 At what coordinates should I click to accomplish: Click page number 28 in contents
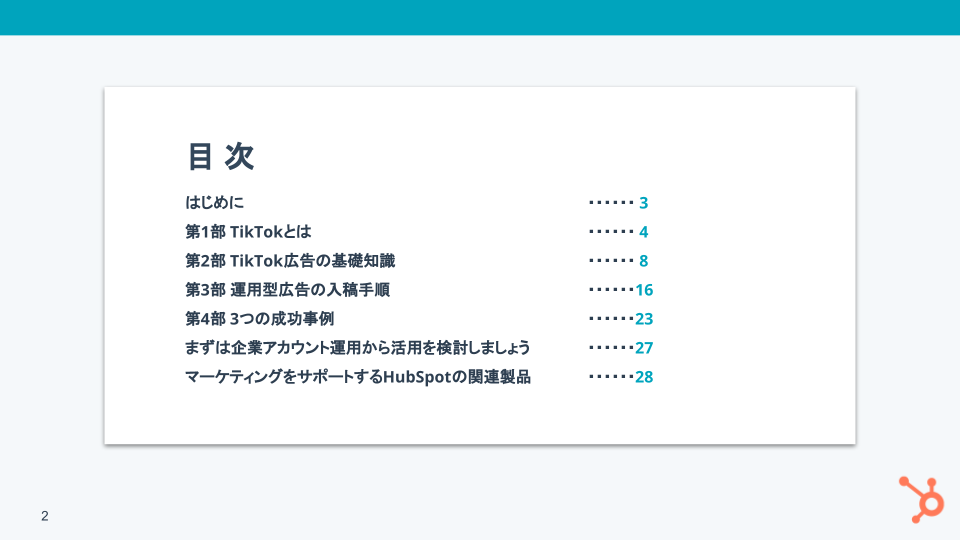644,377
